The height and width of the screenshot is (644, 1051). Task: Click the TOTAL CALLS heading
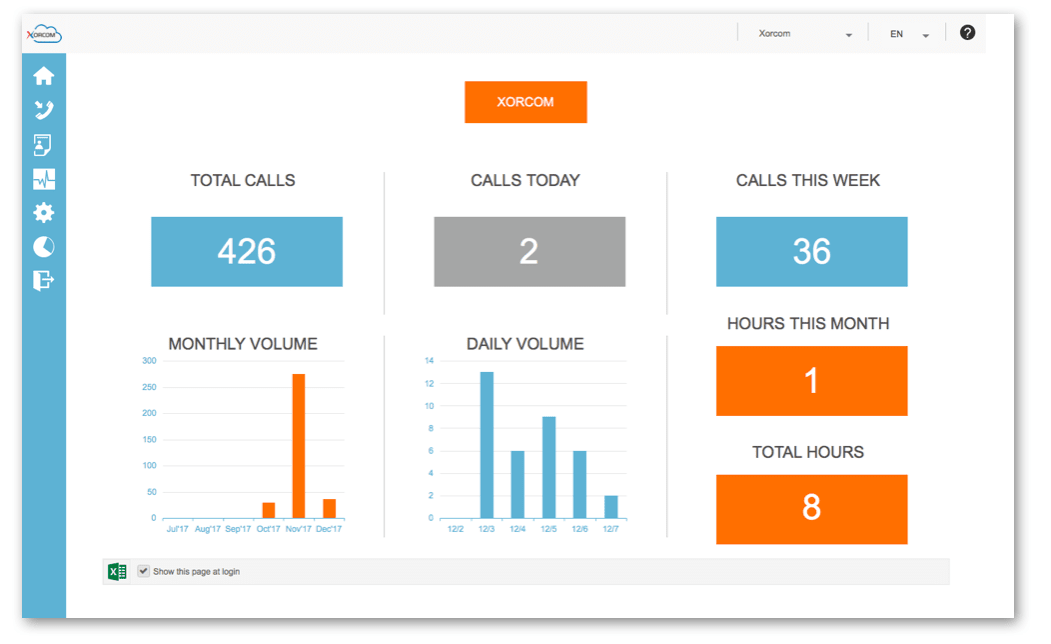pos(243,180)
